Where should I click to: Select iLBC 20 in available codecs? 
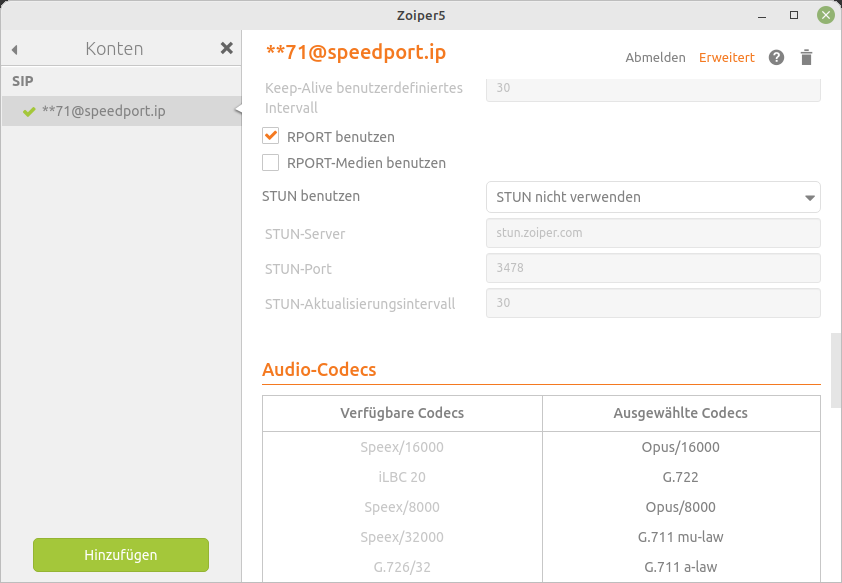click(x=402, y=477)
